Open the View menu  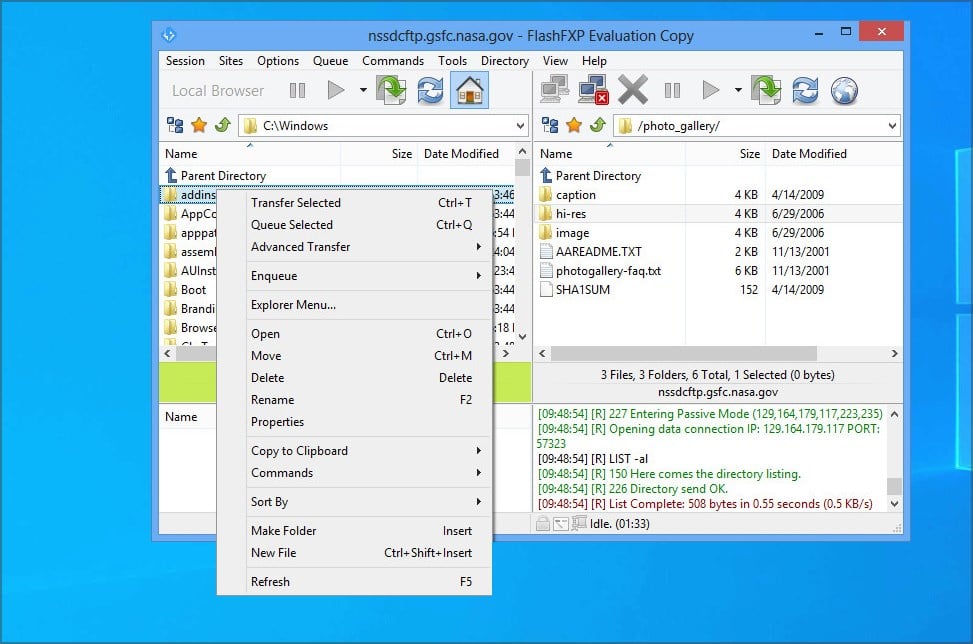click(555, 61)
